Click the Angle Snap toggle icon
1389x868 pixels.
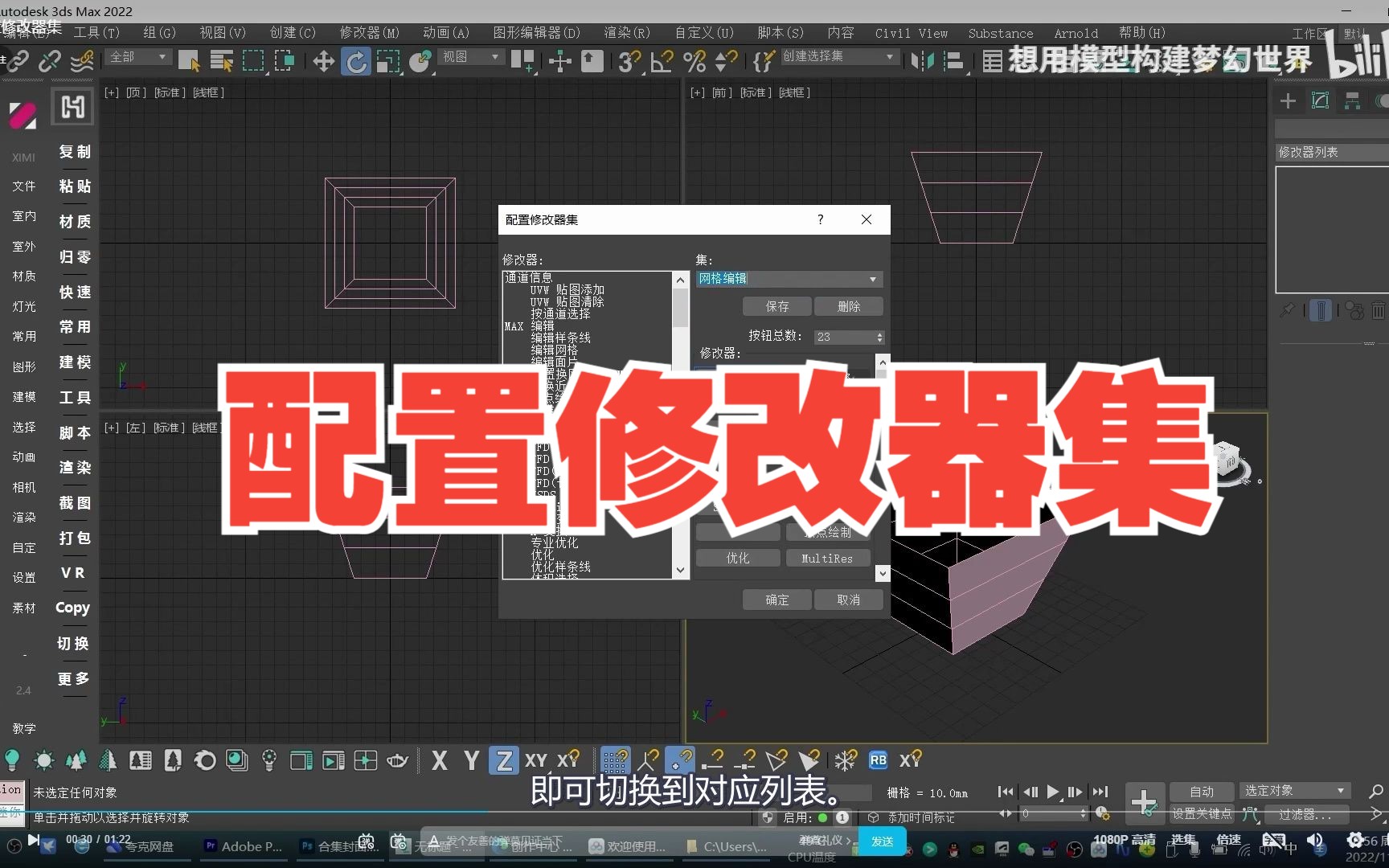coord(662,61)
